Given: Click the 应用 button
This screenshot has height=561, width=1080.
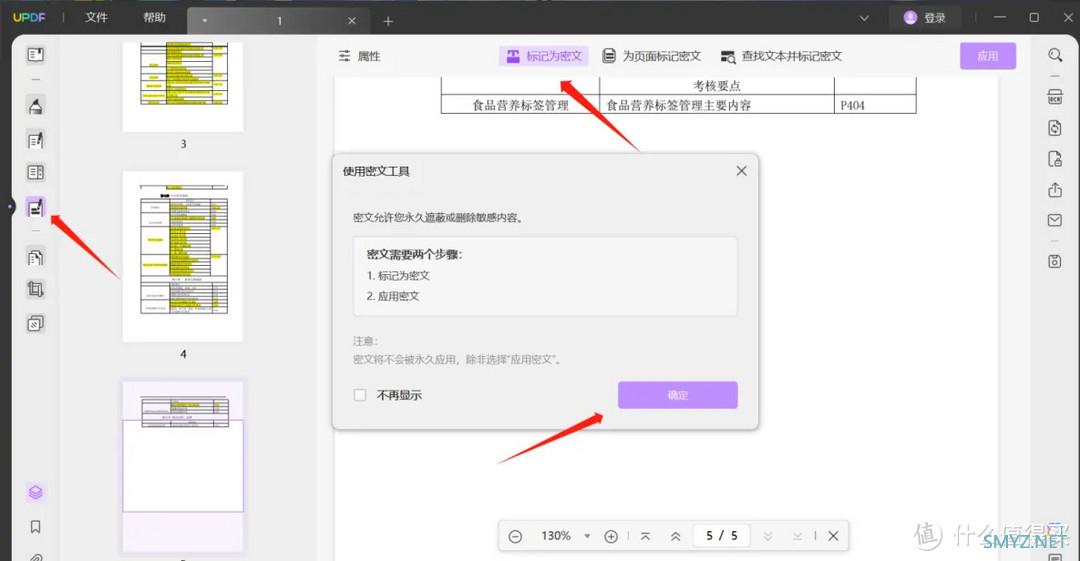Looking at the screenshot, I should tap(987, 56).
